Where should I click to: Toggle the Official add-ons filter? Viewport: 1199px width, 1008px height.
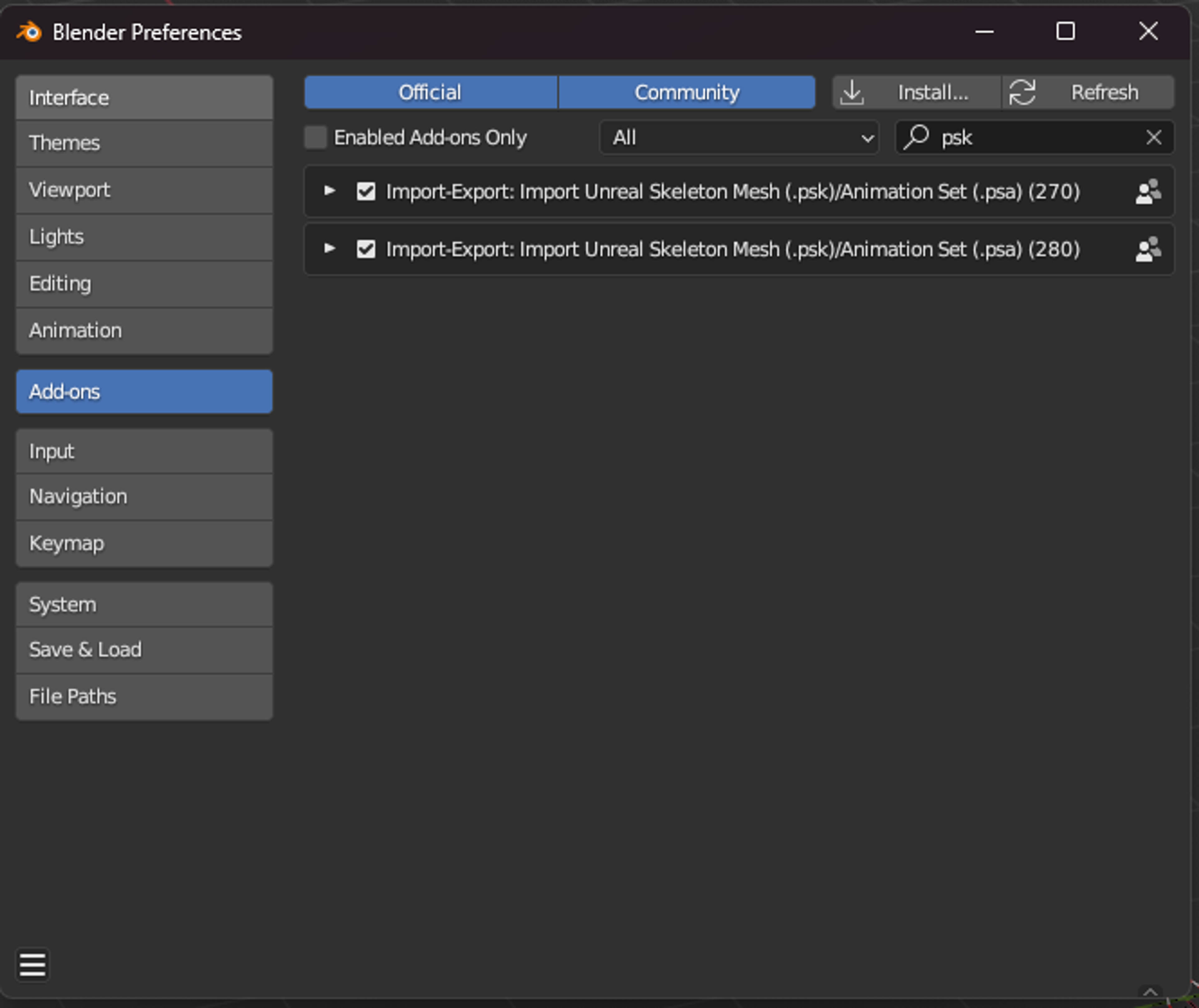(431, 92)
